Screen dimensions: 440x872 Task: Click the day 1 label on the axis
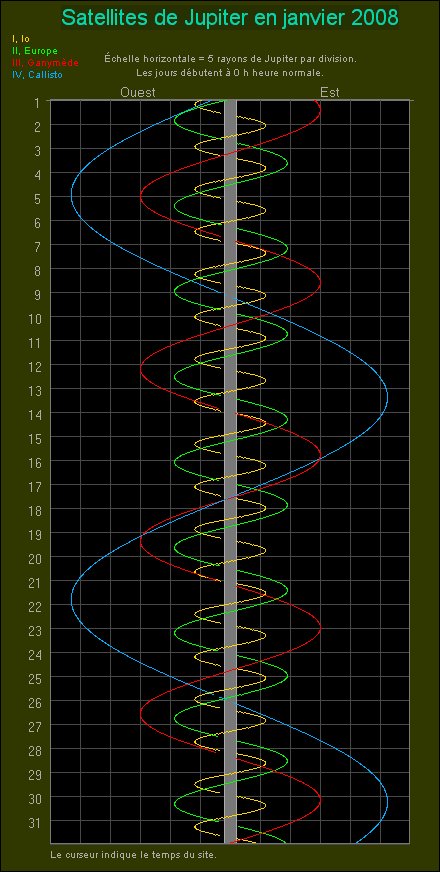[x=37, y=103]
